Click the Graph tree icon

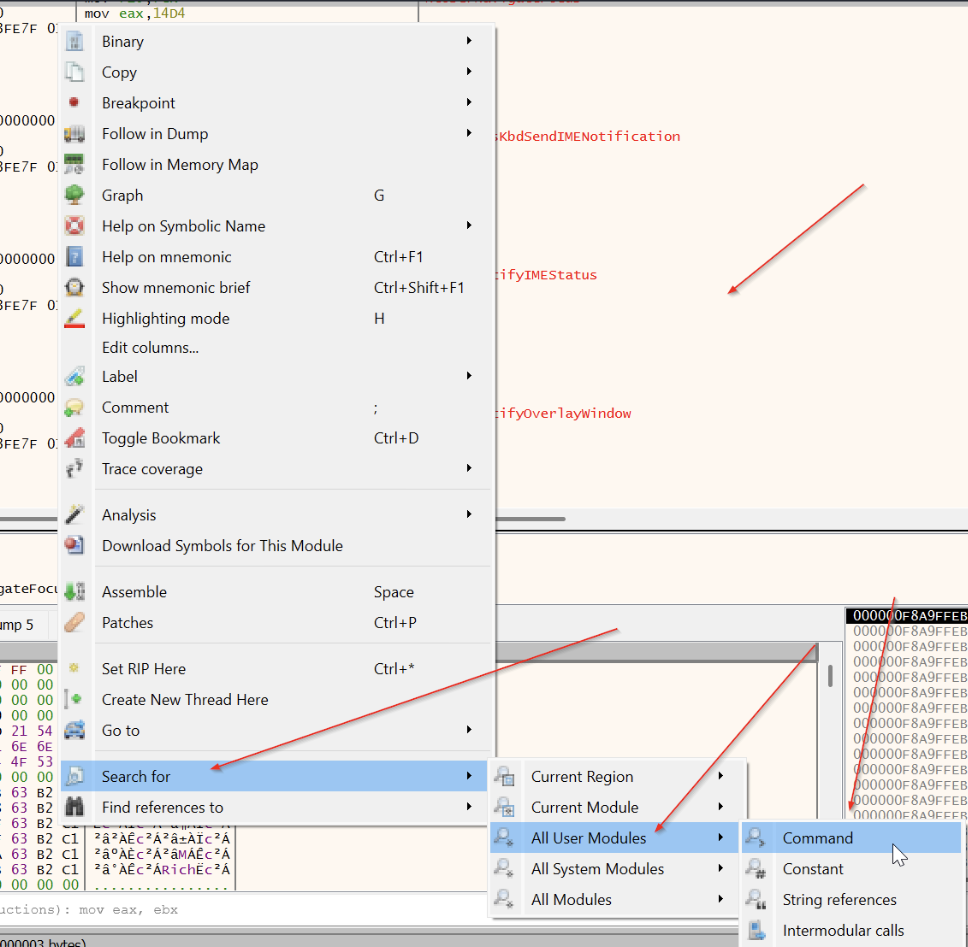[74, 196]
